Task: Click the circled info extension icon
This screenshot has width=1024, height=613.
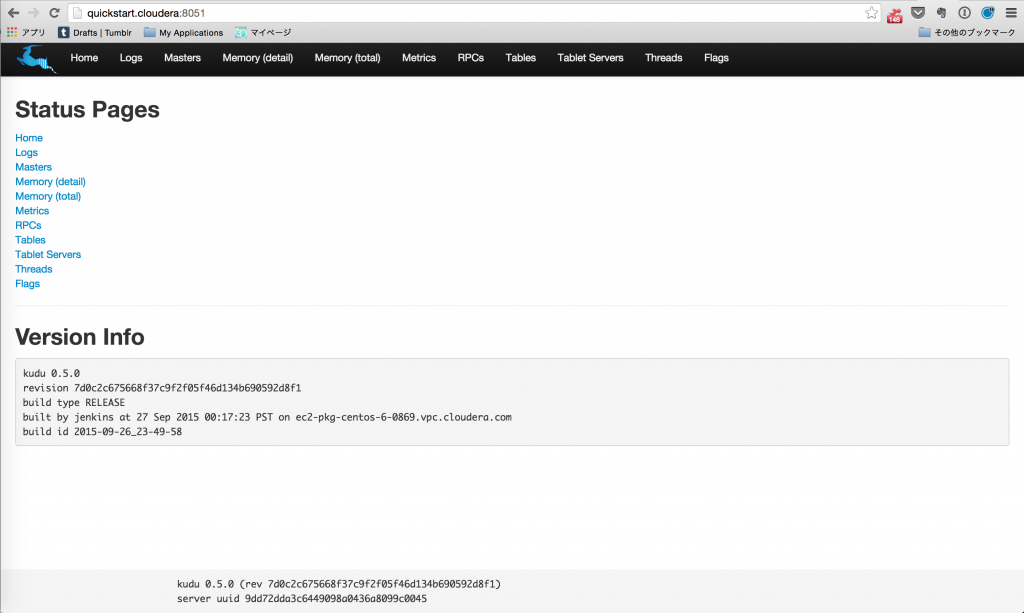Action: pyautogui.click(x=965, y=13)
